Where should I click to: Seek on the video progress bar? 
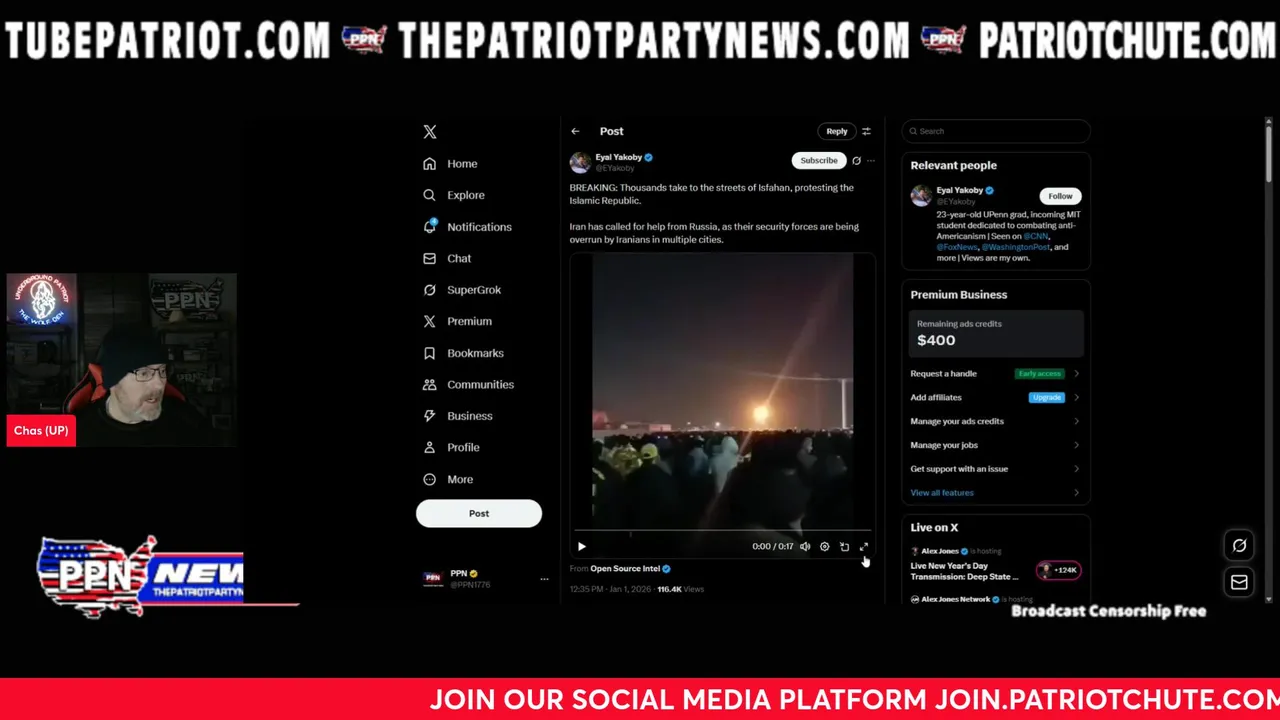tap(722, 532)
